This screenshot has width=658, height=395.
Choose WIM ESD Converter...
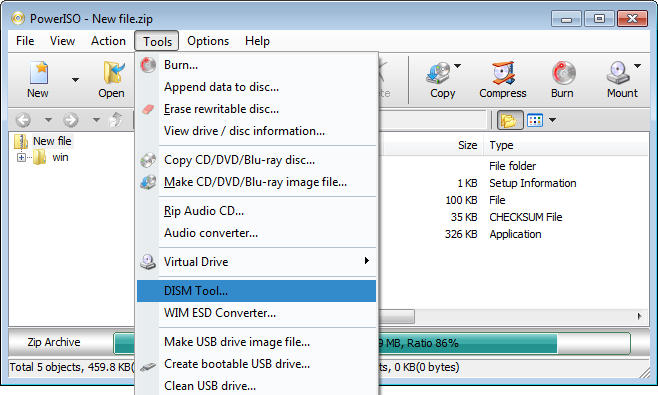(x=256, y=313)
